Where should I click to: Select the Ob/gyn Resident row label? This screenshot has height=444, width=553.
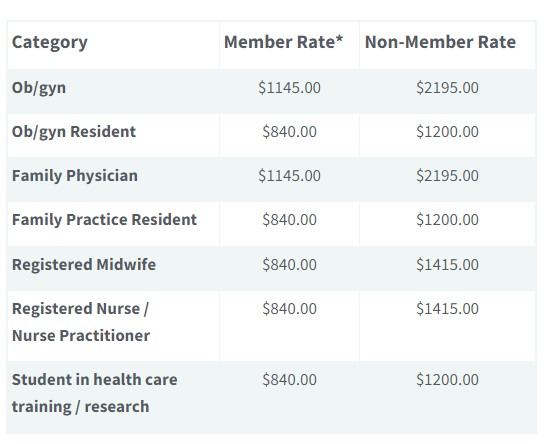click(x=74, y=132)
